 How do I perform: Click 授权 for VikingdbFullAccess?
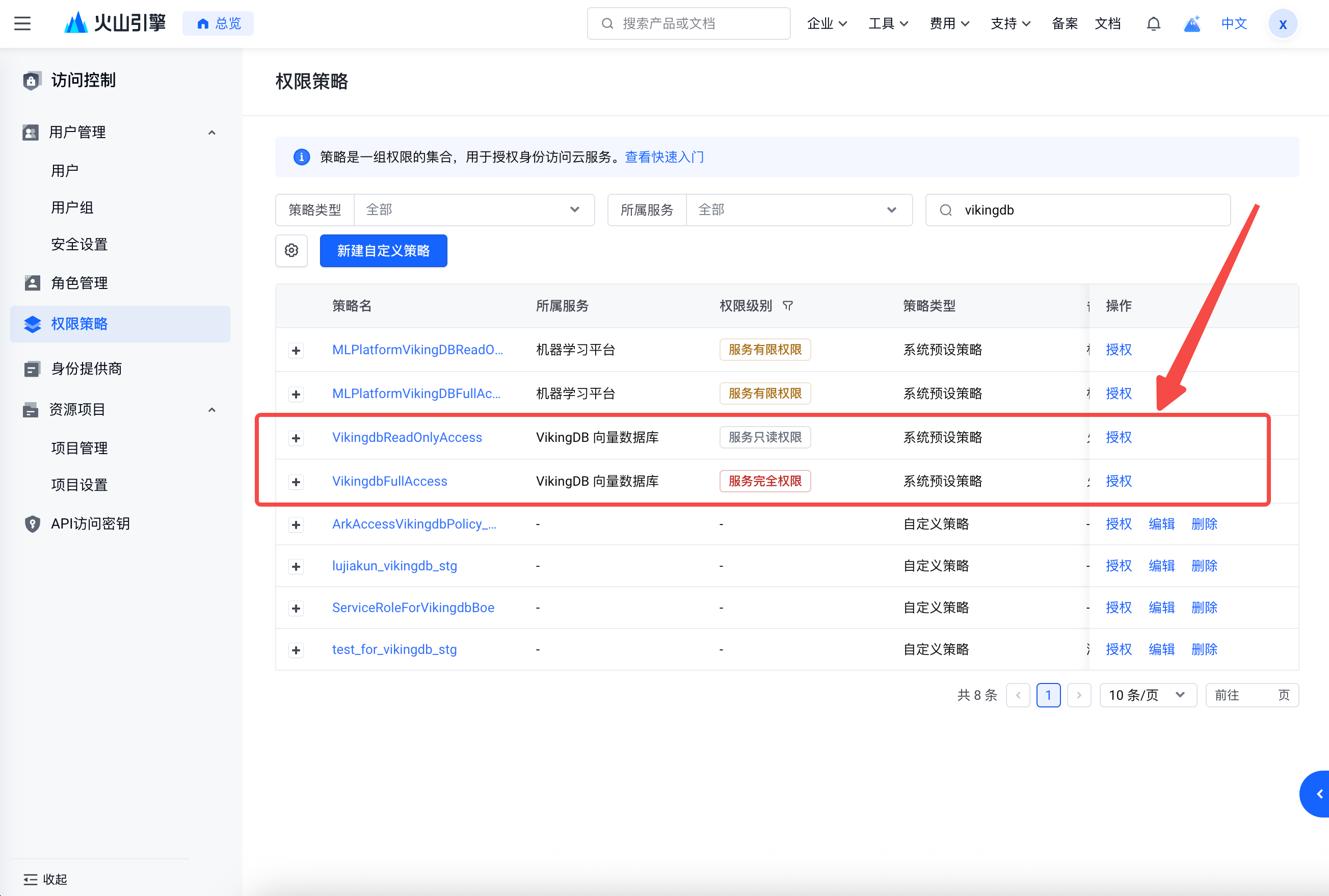(x=1119, y=481)
